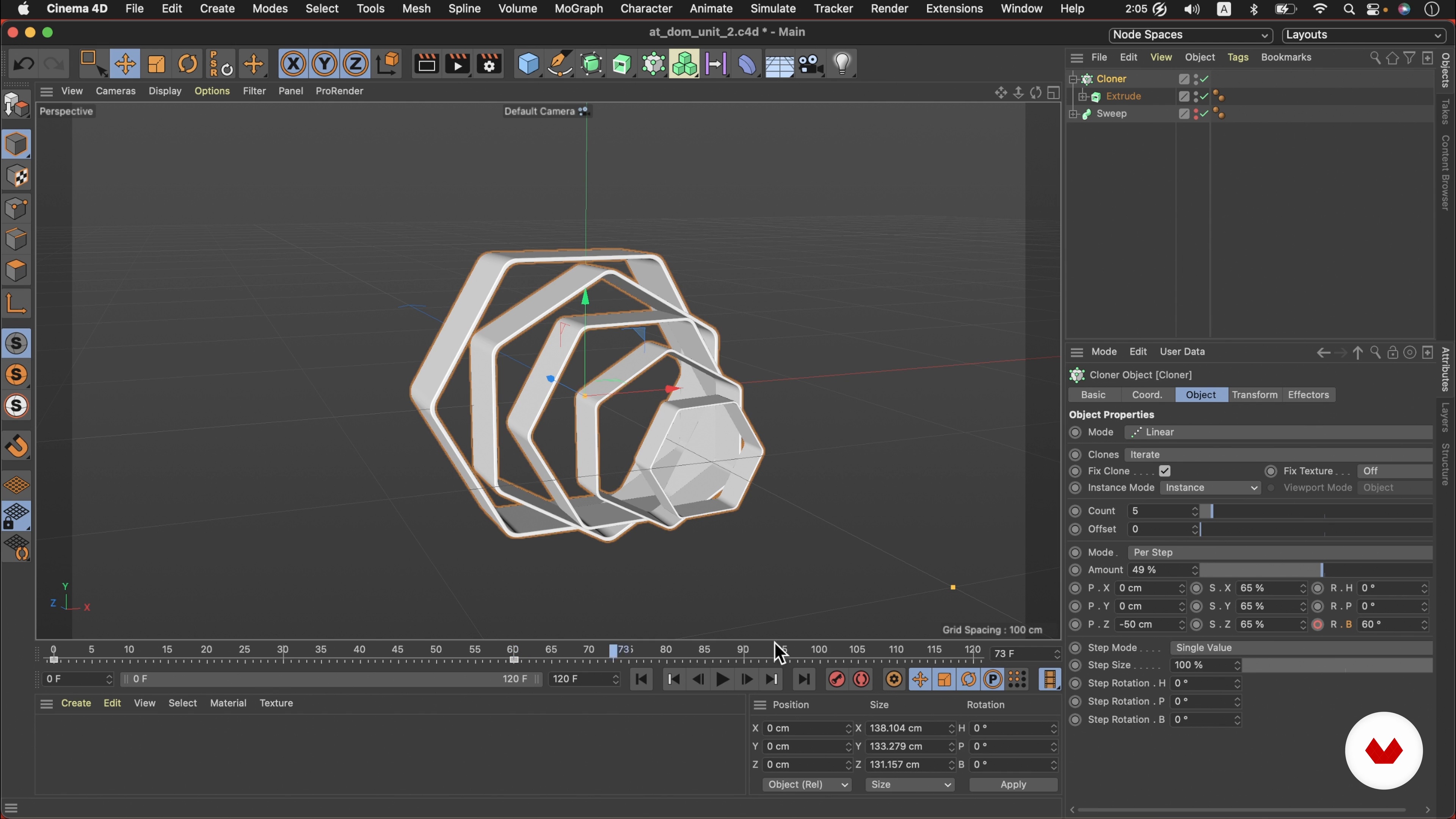This screenshot has height=819, width=1456.
Task: Open the Layouts dropdown
Action: pos(1364,35)
